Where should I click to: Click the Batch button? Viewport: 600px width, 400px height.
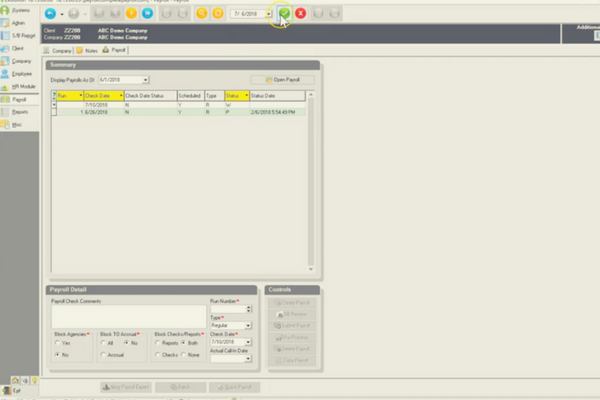coord(181,387)
